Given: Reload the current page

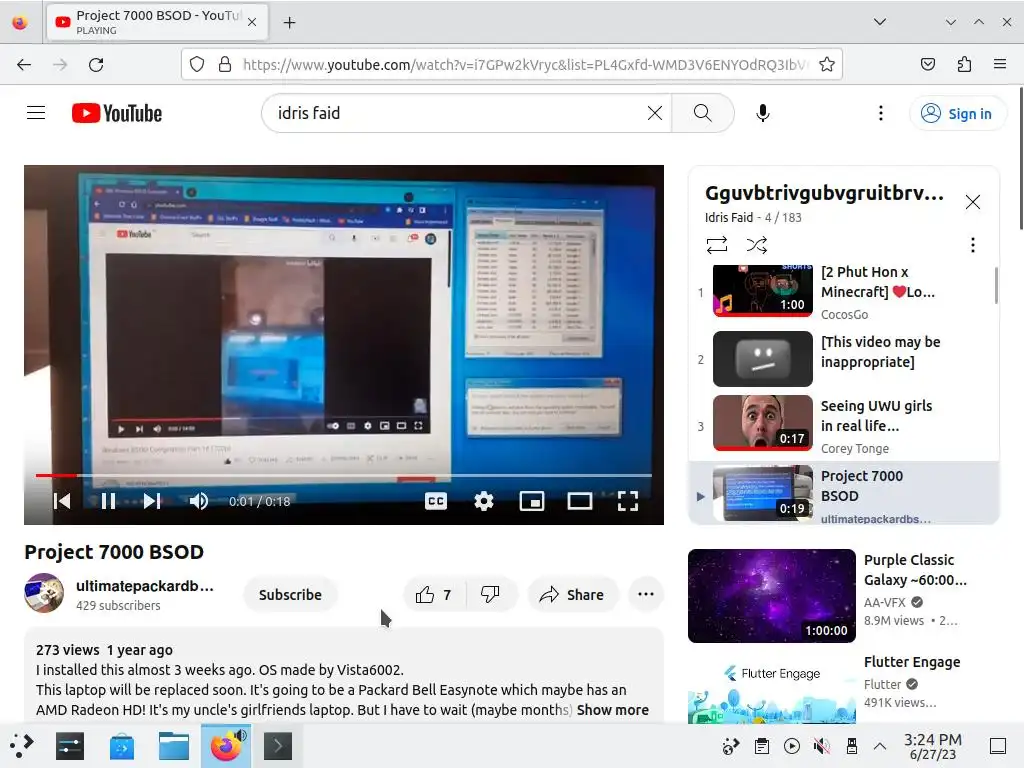Looking at the screenshot, I should coord(96,64).
